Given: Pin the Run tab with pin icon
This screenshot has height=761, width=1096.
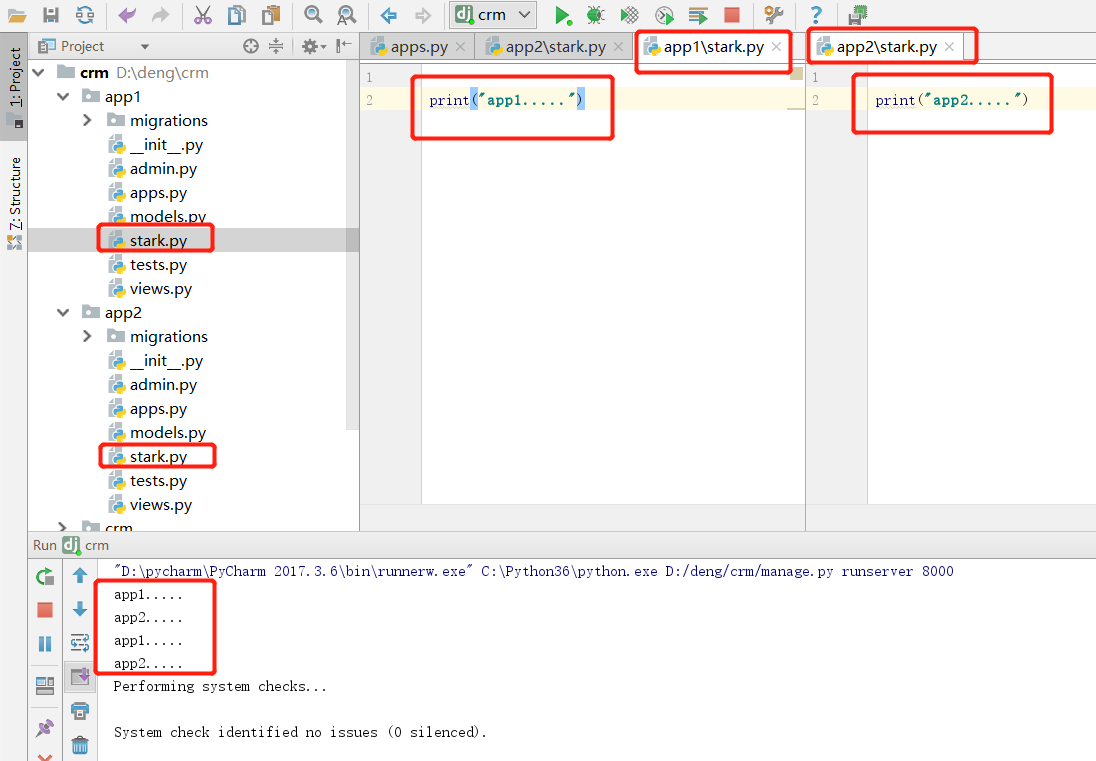Looking at the screenshot, I should pos(45,727).
